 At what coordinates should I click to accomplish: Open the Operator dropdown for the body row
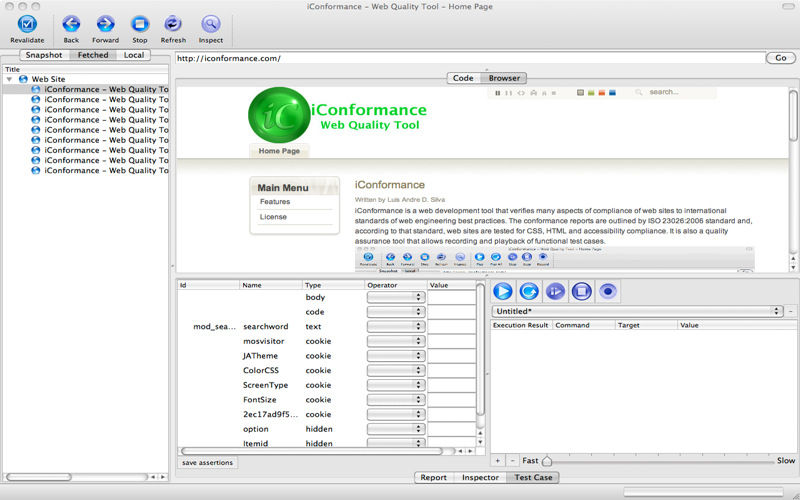396,297
